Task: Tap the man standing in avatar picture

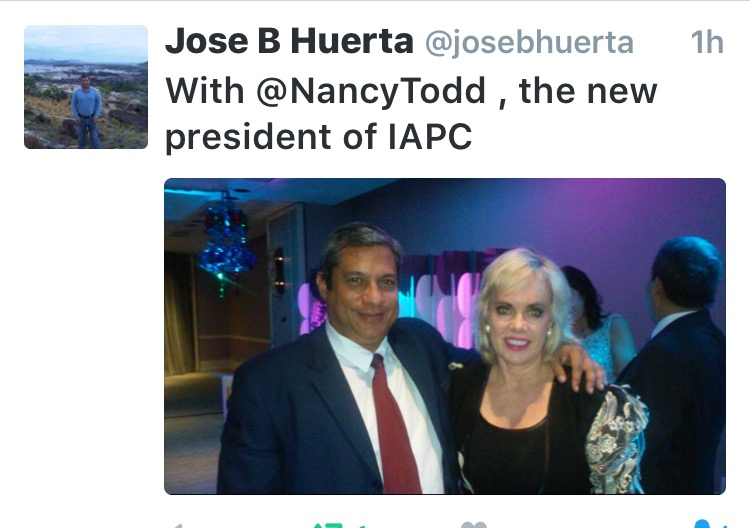Action: [87, 111]
